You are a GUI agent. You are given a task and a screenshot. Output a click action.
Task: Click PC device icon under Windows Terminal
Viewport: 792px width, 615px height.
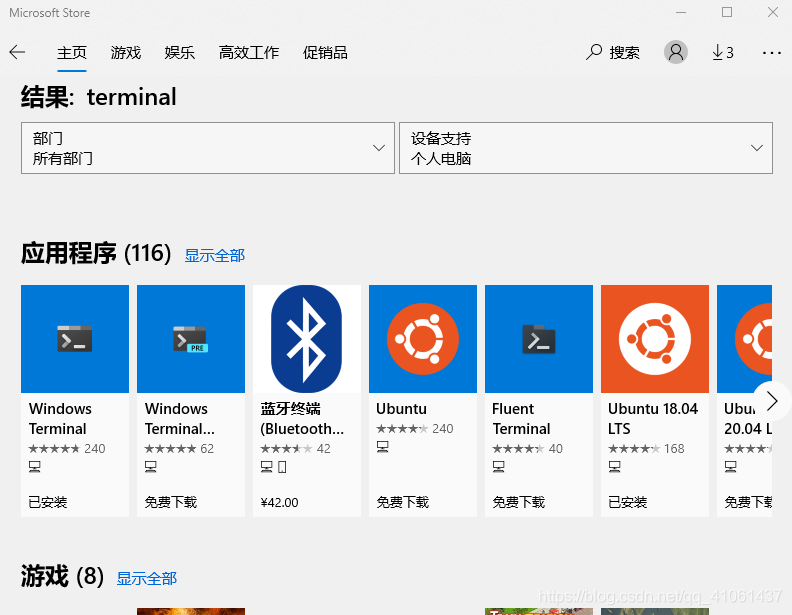click(35, 467)
